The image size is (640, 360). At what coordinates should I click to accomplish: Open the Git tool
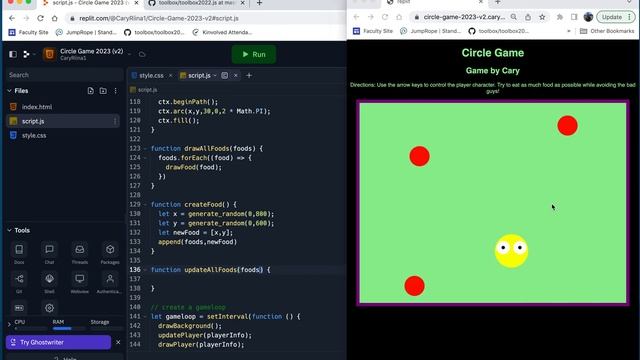pos(19,282)
